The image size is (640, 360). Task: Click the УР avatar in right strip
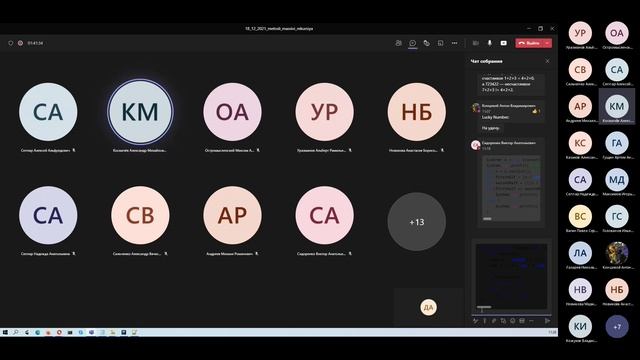[580, 33]
